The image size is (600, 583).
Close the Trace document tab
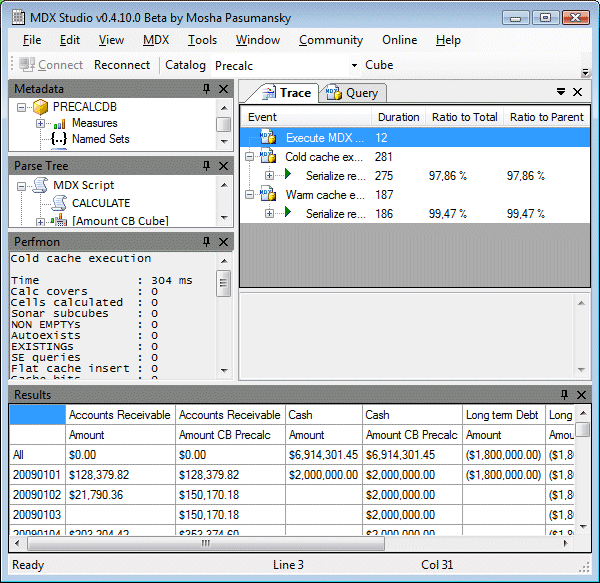coord(577,92)
